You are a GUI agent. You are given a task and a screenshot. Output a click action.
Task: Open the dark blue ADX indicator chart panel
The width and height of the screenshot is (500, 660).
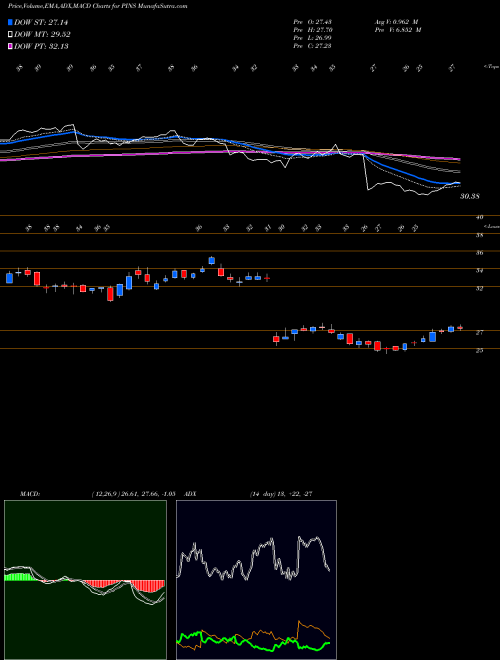(x=256, y=580)
